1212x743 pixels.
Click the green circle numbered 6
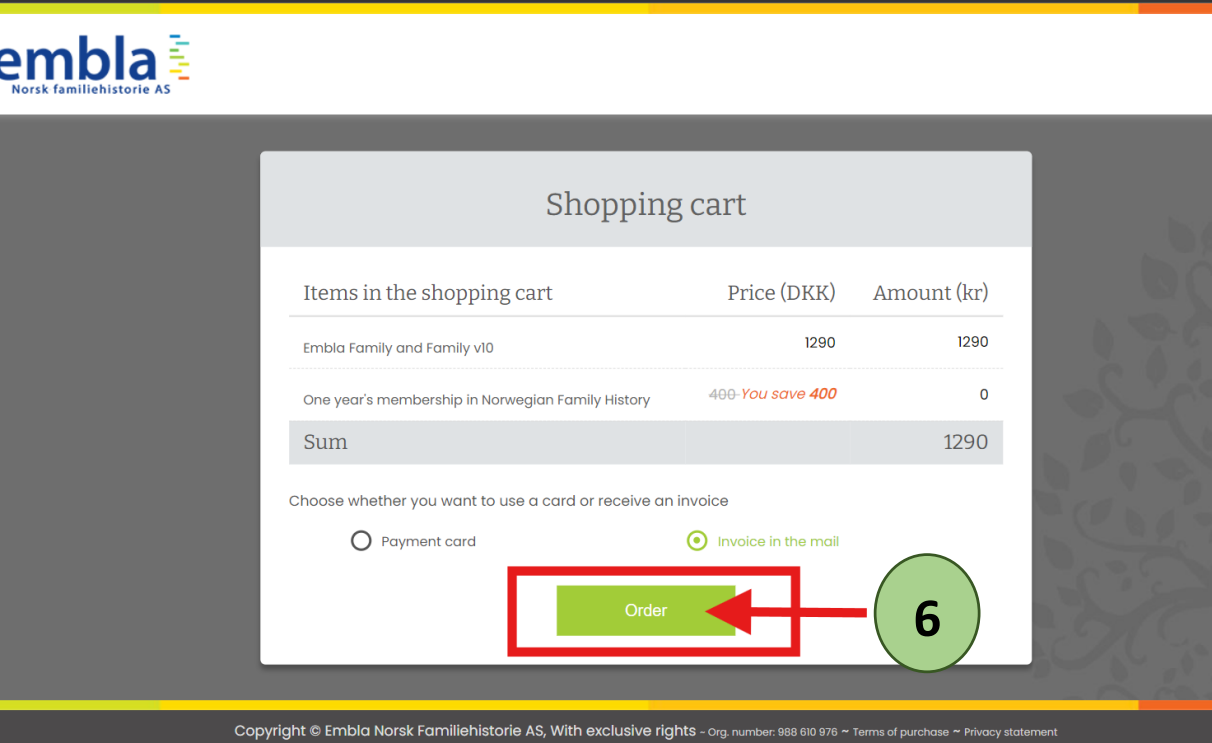coord(926,613)
